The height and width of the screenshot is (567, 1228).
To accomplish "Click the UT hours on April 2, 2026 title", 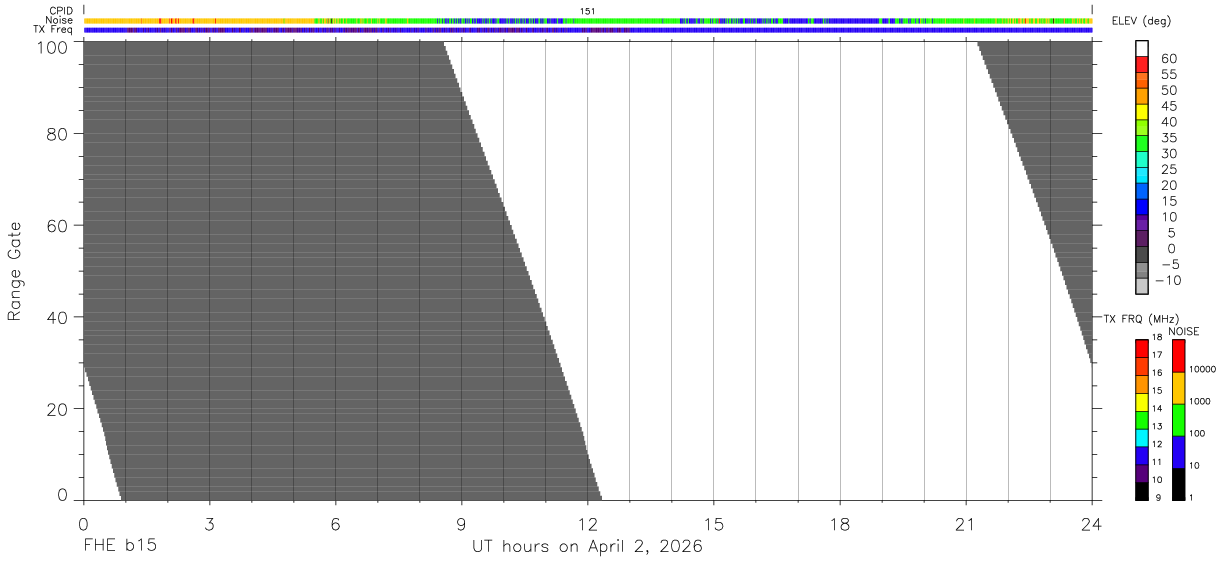I will click(x=587, y=547).
